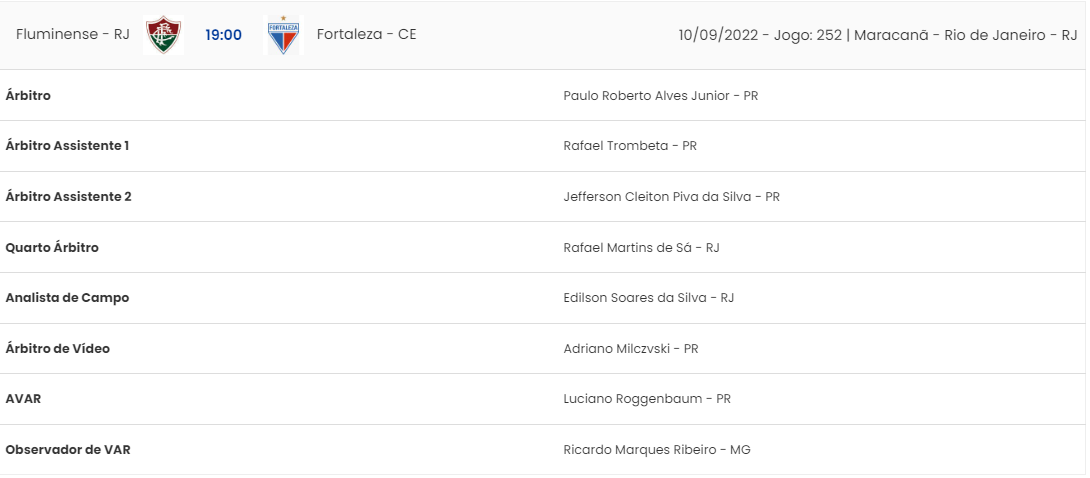Select the Fortaleza - CE team name
Viewport: 1090px width, 478px height.
click(366, 34)
